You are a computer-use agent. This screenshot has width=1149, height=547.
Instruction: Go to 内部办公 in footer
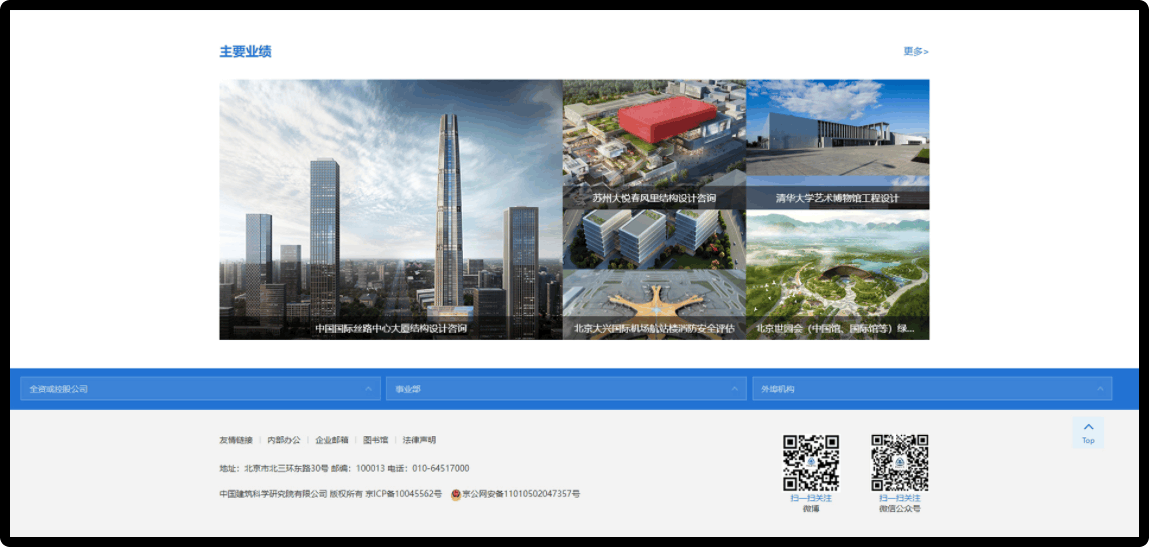[x=284, y=440]
